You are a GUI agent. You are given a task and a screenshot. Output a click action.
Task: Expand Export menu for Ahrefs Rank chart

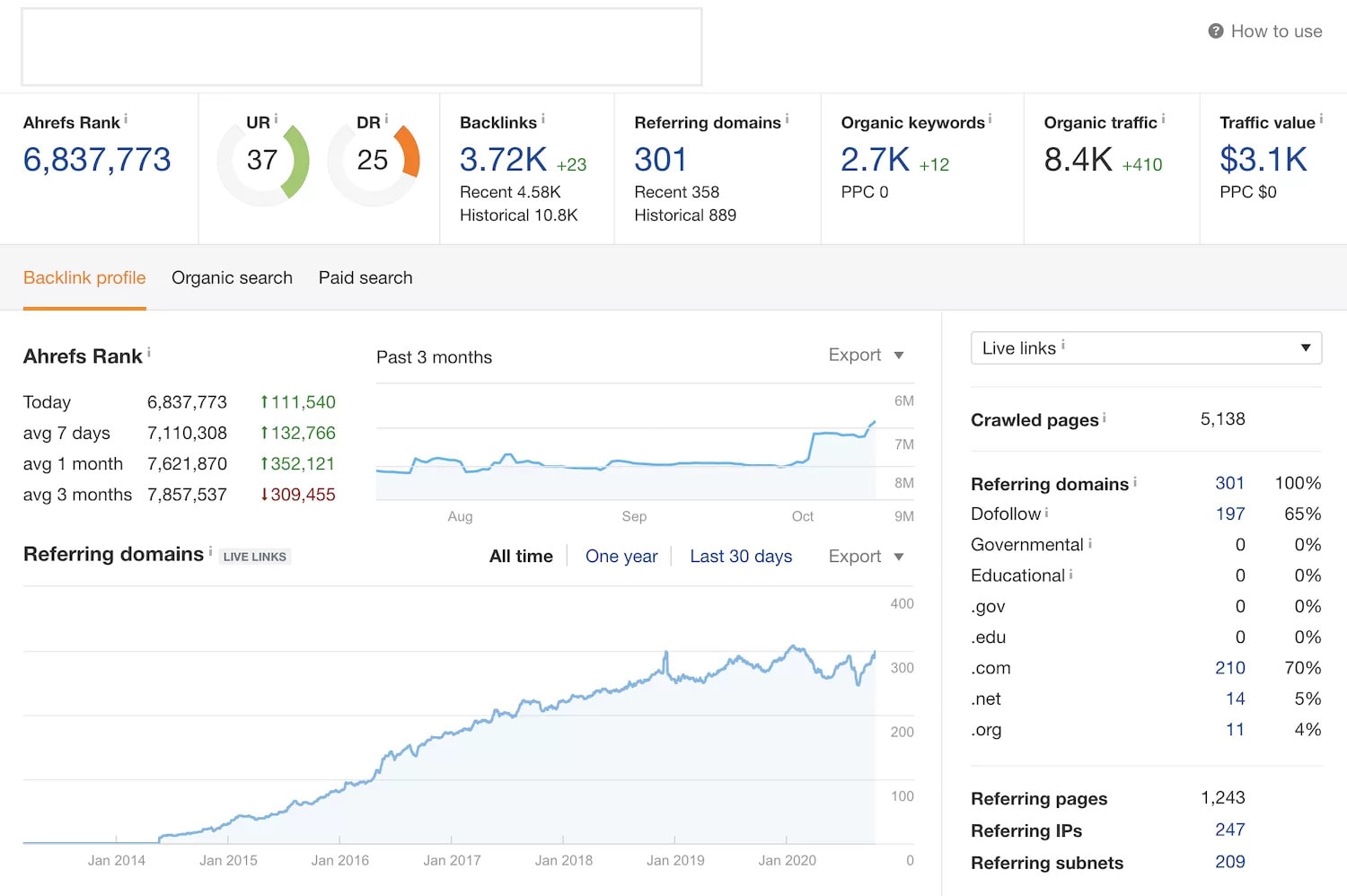[x=866, y=356]
